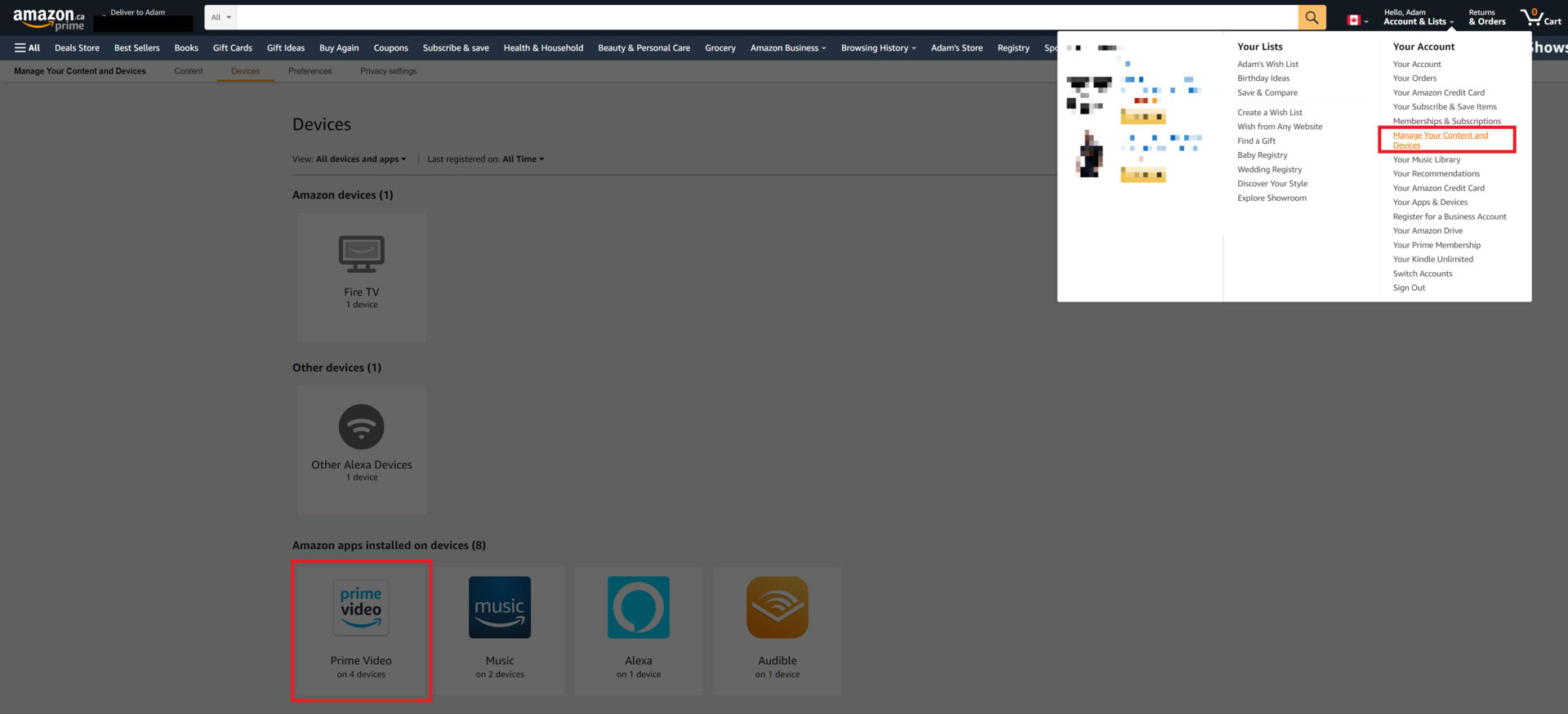Screen dimensions: 1568x714
Task: Open Your Account link in flyout
Action: 1417,65
